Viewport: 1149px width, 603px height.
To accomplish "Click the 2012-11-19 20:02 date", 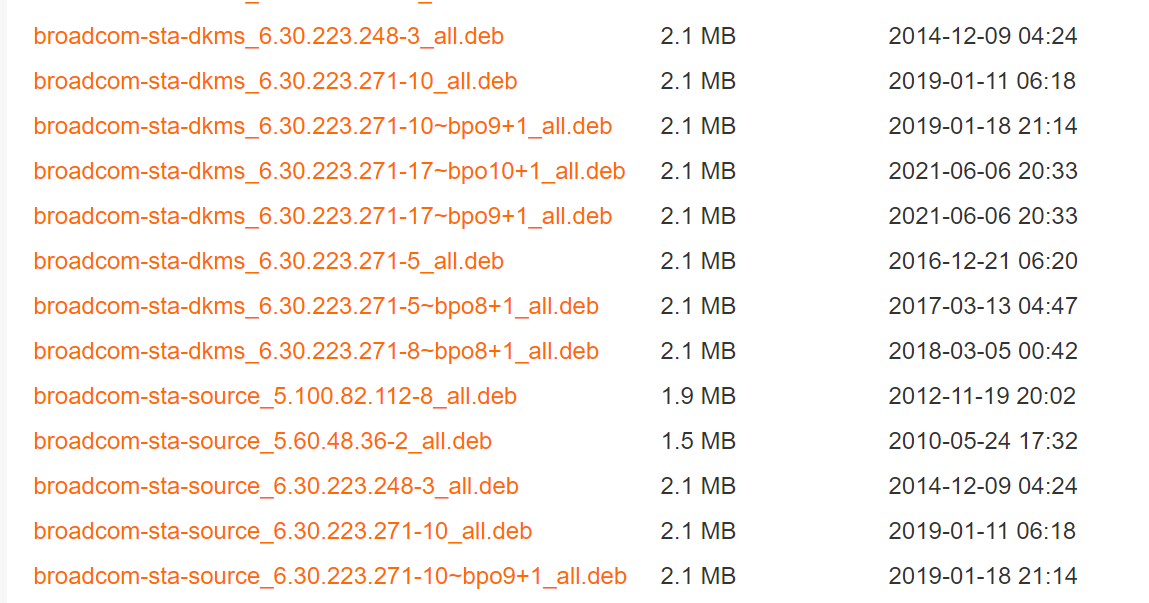I will click(982, 397).
